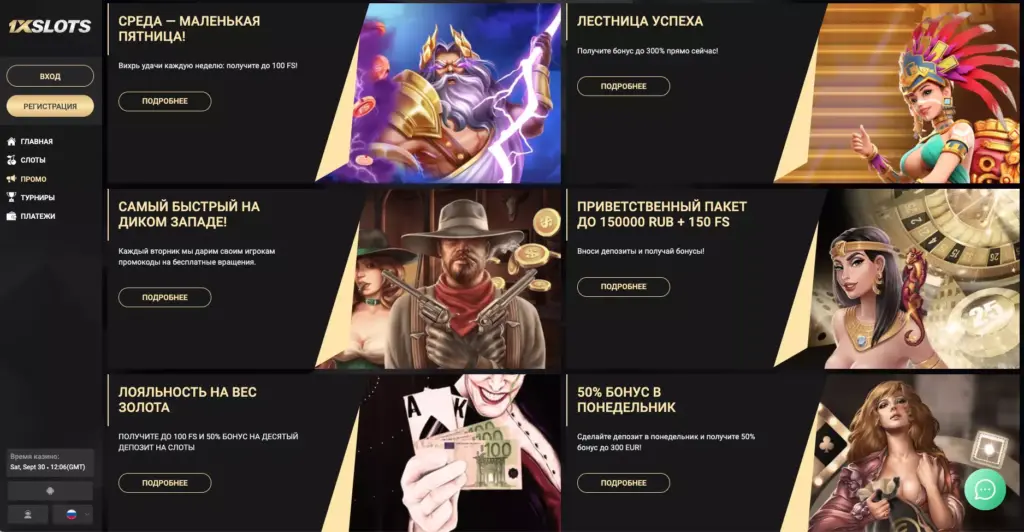
Task: Click the casino time display box
Action: 50,462
